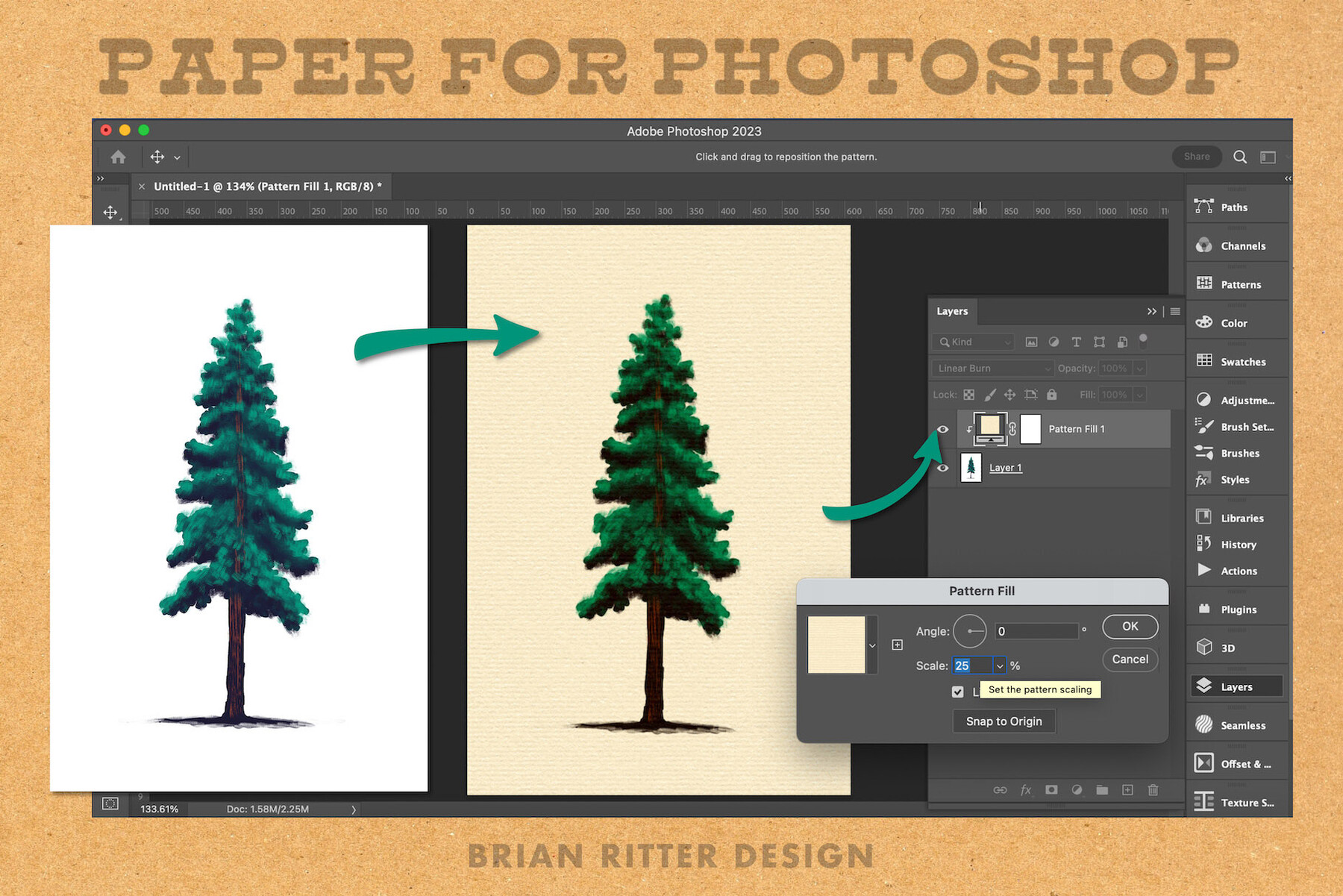Open the Layers panel menu
Viewport: 1343px width, 896px height.
[1174, 311]
